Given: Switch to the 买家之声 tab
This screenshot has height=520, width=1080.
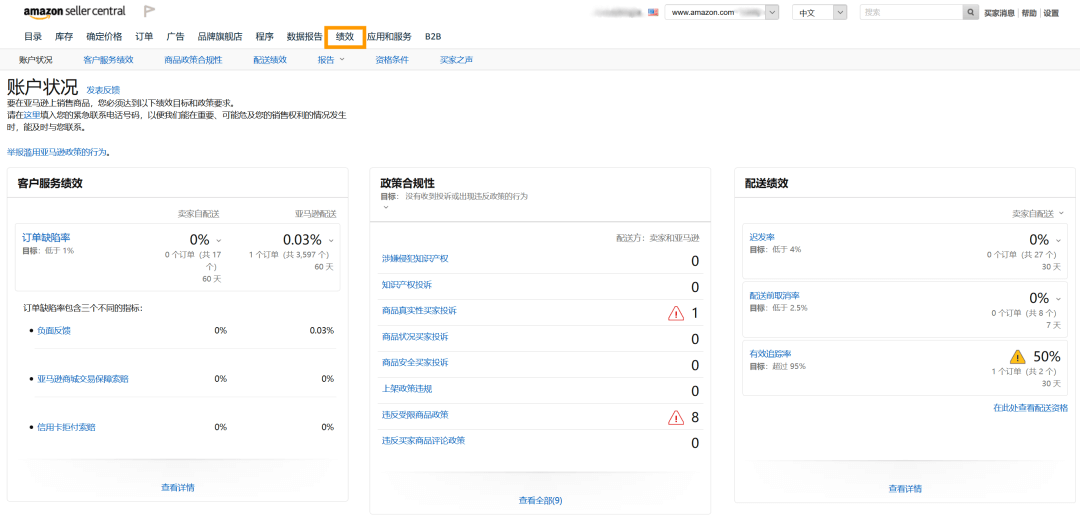Looking at the screenshot, I should coord(456,60).
